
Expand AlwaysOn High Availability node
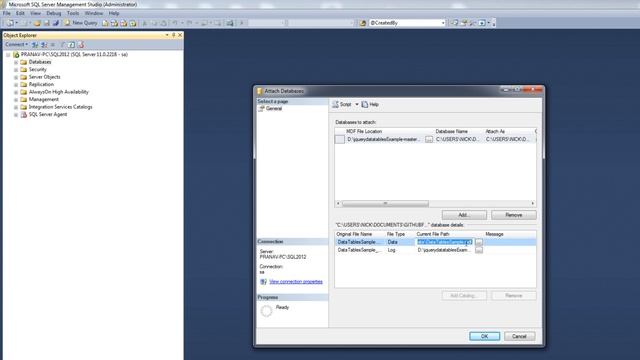tap(16, 92)
